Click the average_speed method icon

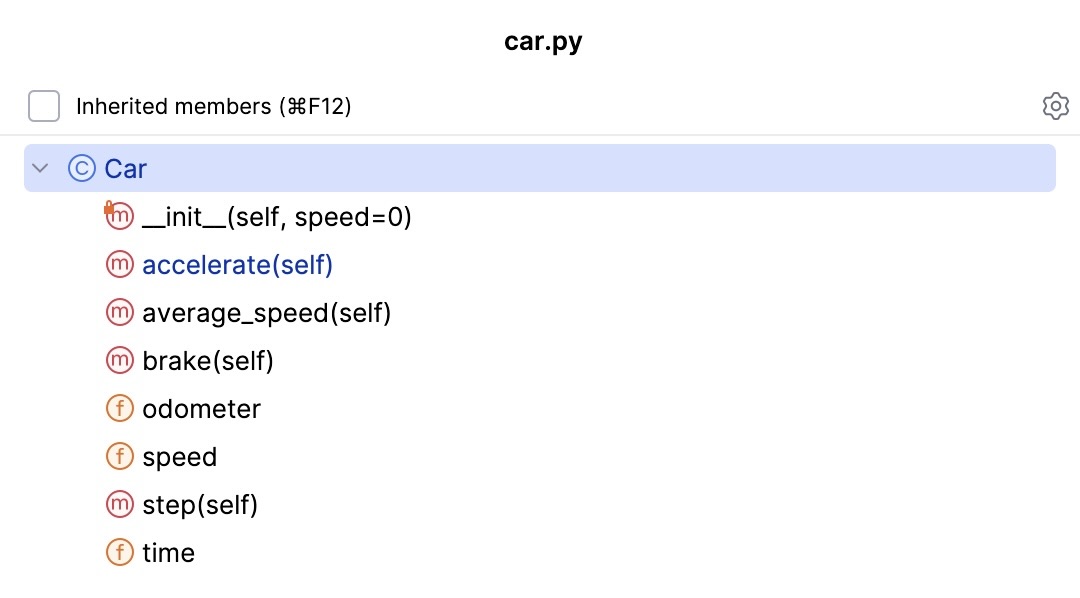119,312
